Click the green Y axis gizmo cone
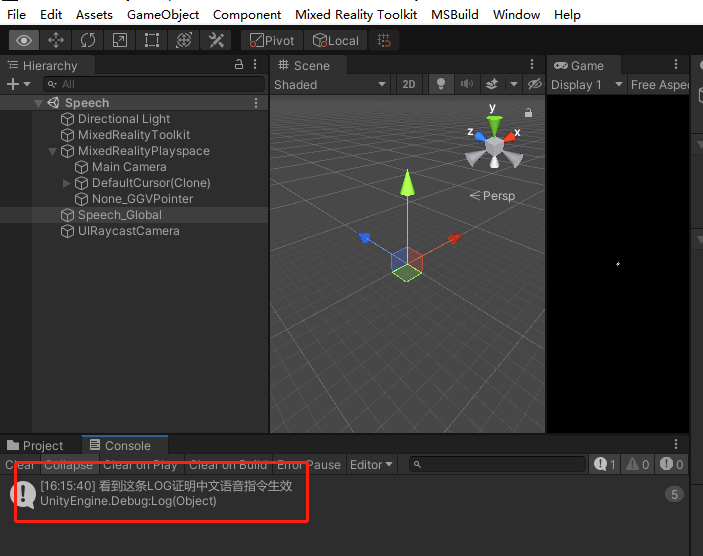 point(494,125)
